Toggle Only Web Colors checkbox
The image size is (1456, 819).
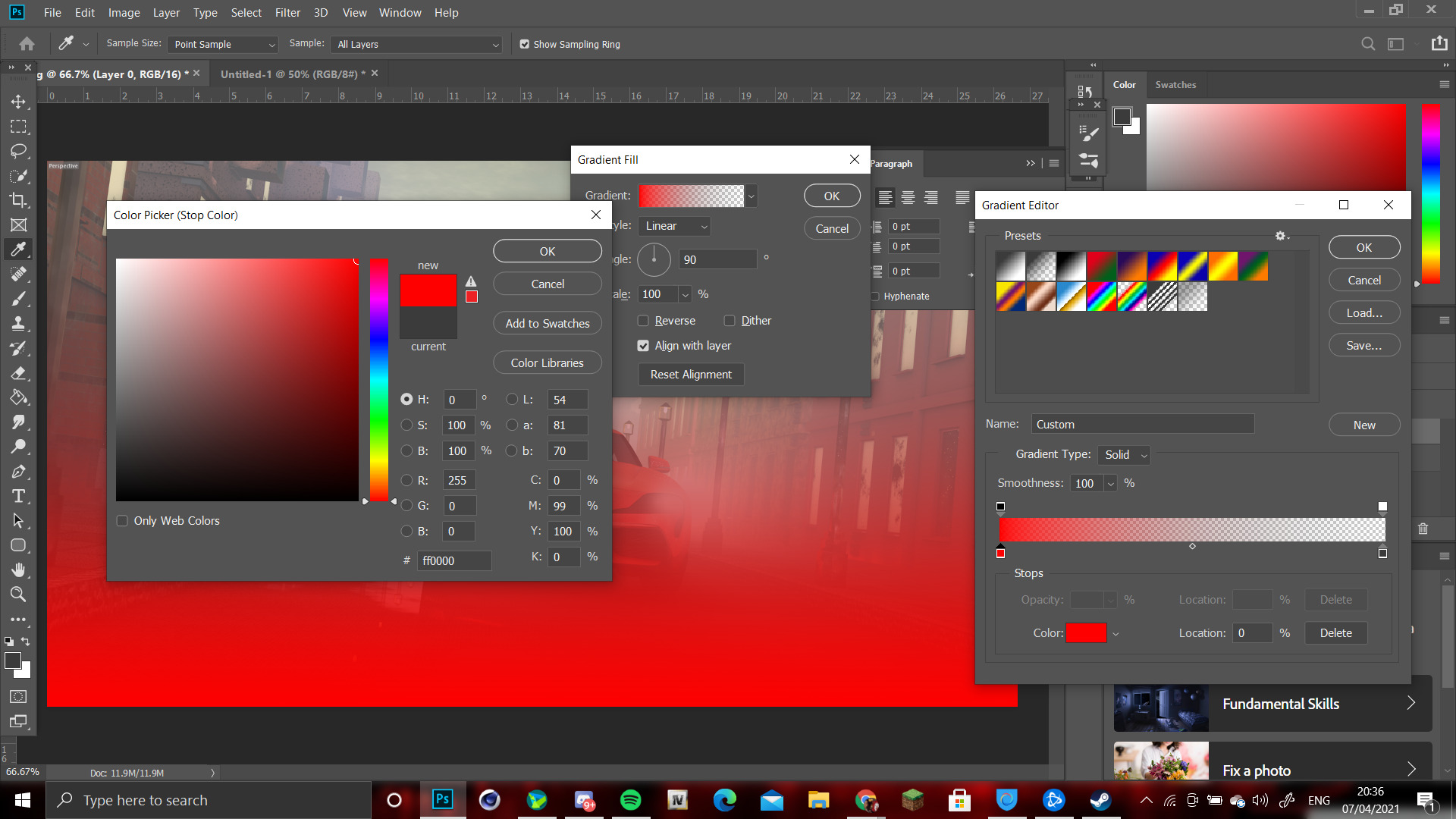122,521
